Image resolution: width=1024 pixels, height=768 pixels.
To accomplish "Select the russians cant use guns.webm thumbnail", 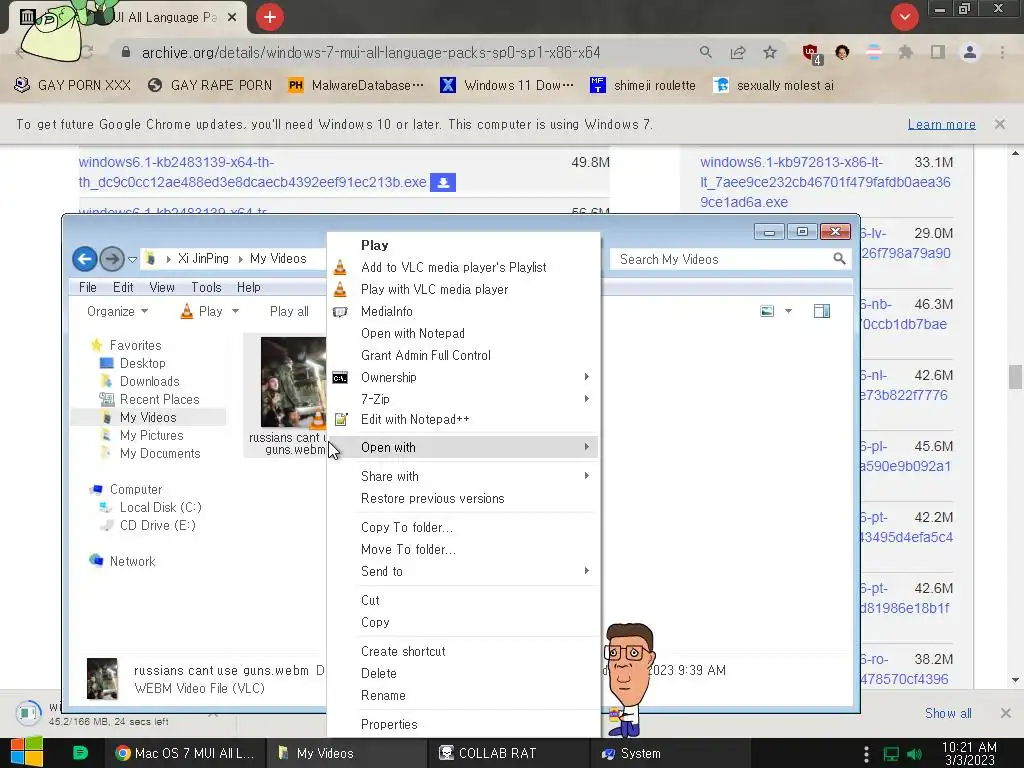I will (293, 382).
